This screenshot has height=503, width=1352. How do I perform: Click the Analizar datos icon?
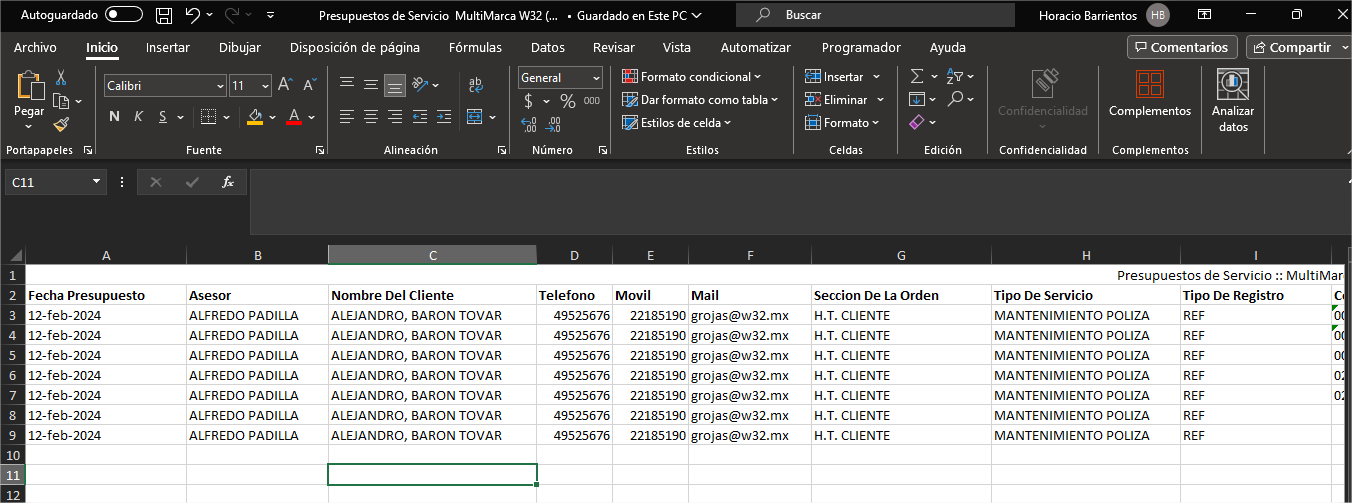pos(1233,82)
